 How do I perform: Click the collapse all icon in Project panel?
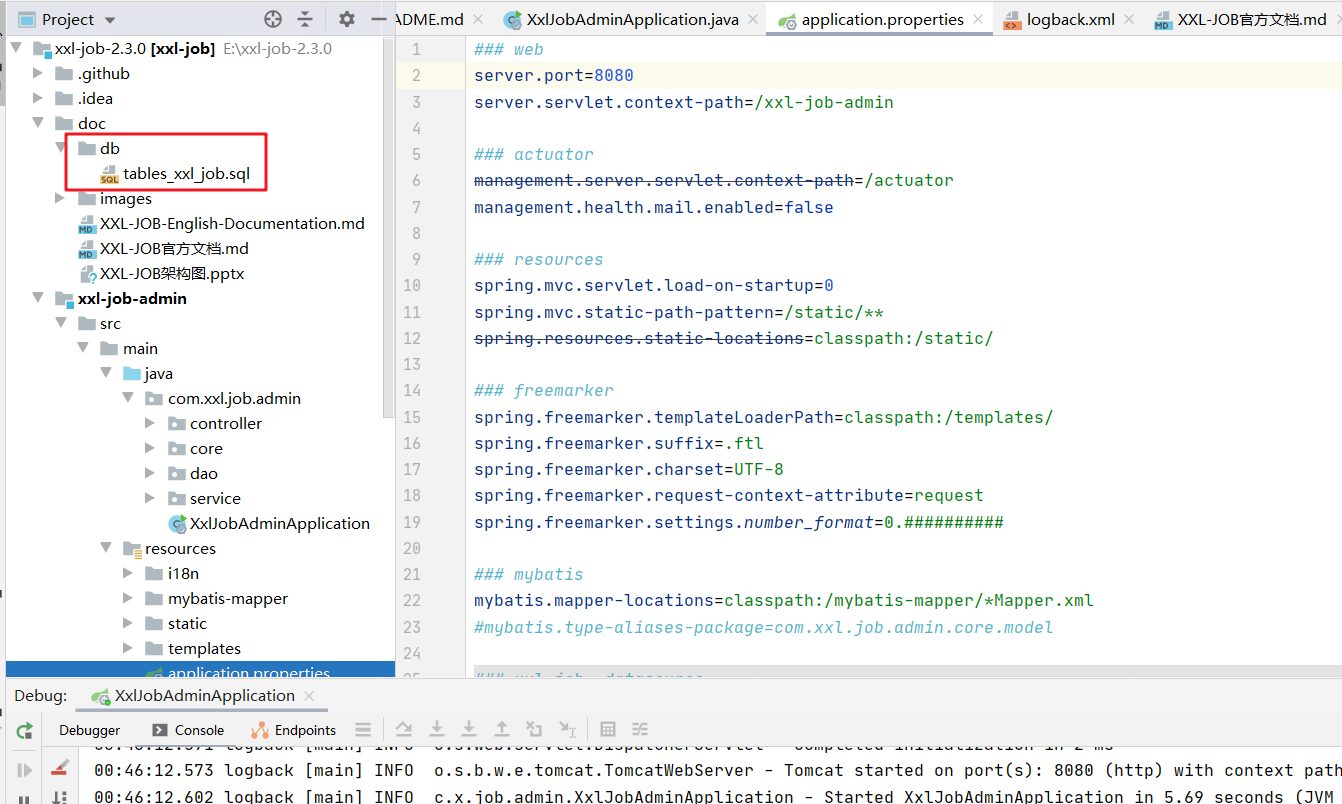[305, 19]
